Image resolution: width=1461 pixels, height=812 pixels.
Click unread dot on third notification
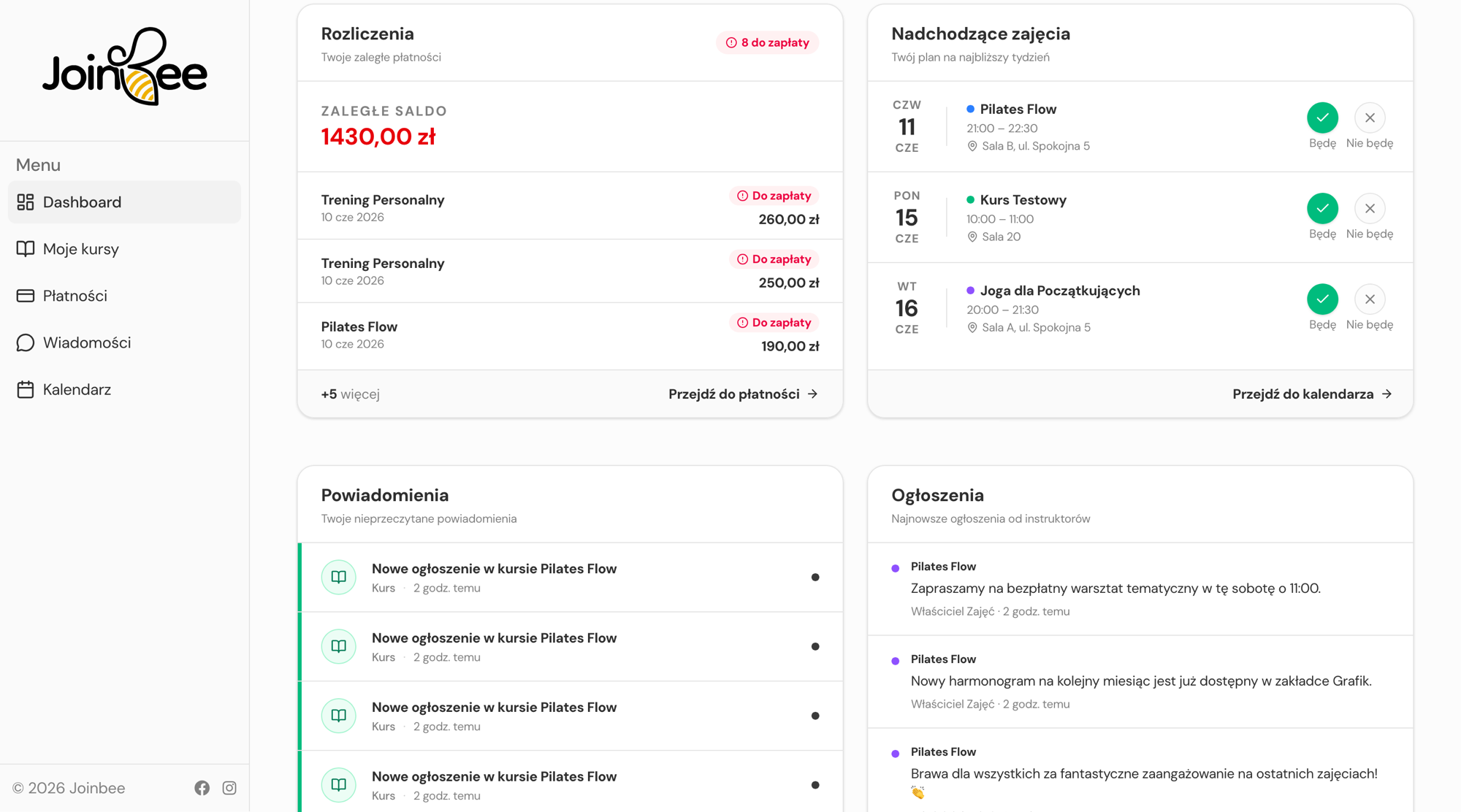tap(815, 716)
